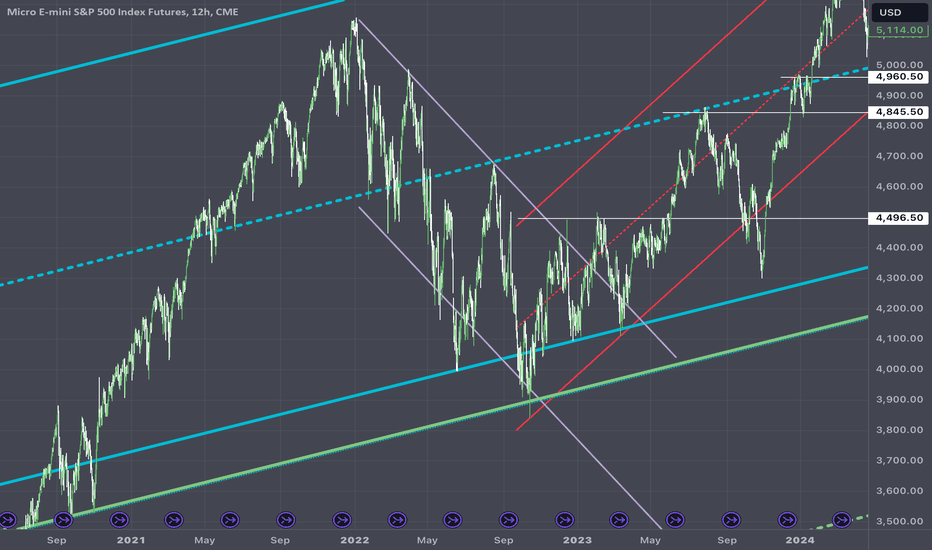The image size is (932, 550).
Task: Click the 4,900.00 price axis label
Action: click(899, 95)
